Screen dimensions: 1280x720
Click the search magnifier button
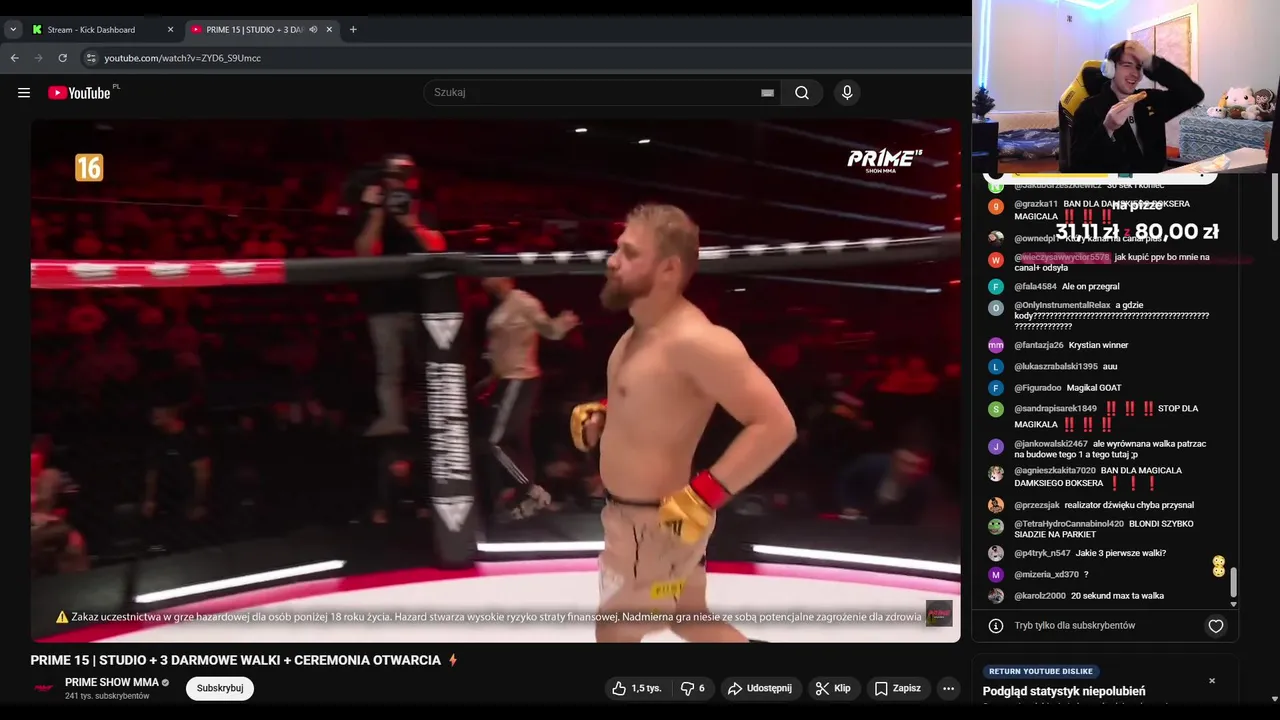click(802, 93)
